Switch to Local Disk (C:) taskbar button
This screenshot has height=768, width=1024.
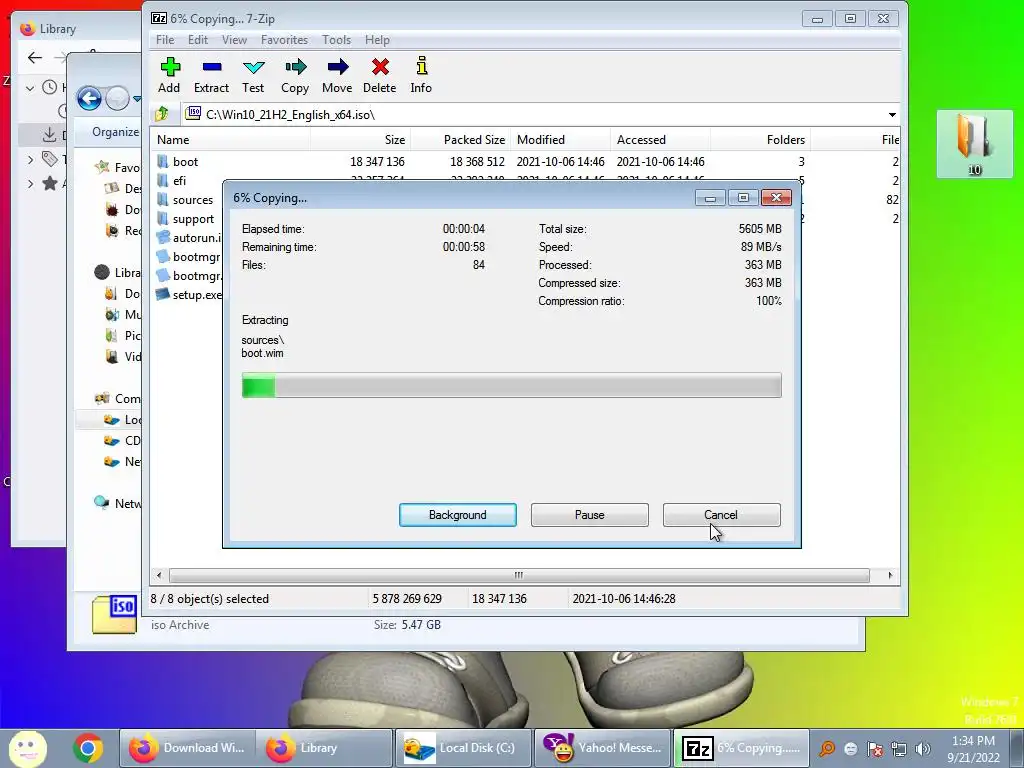464,748
